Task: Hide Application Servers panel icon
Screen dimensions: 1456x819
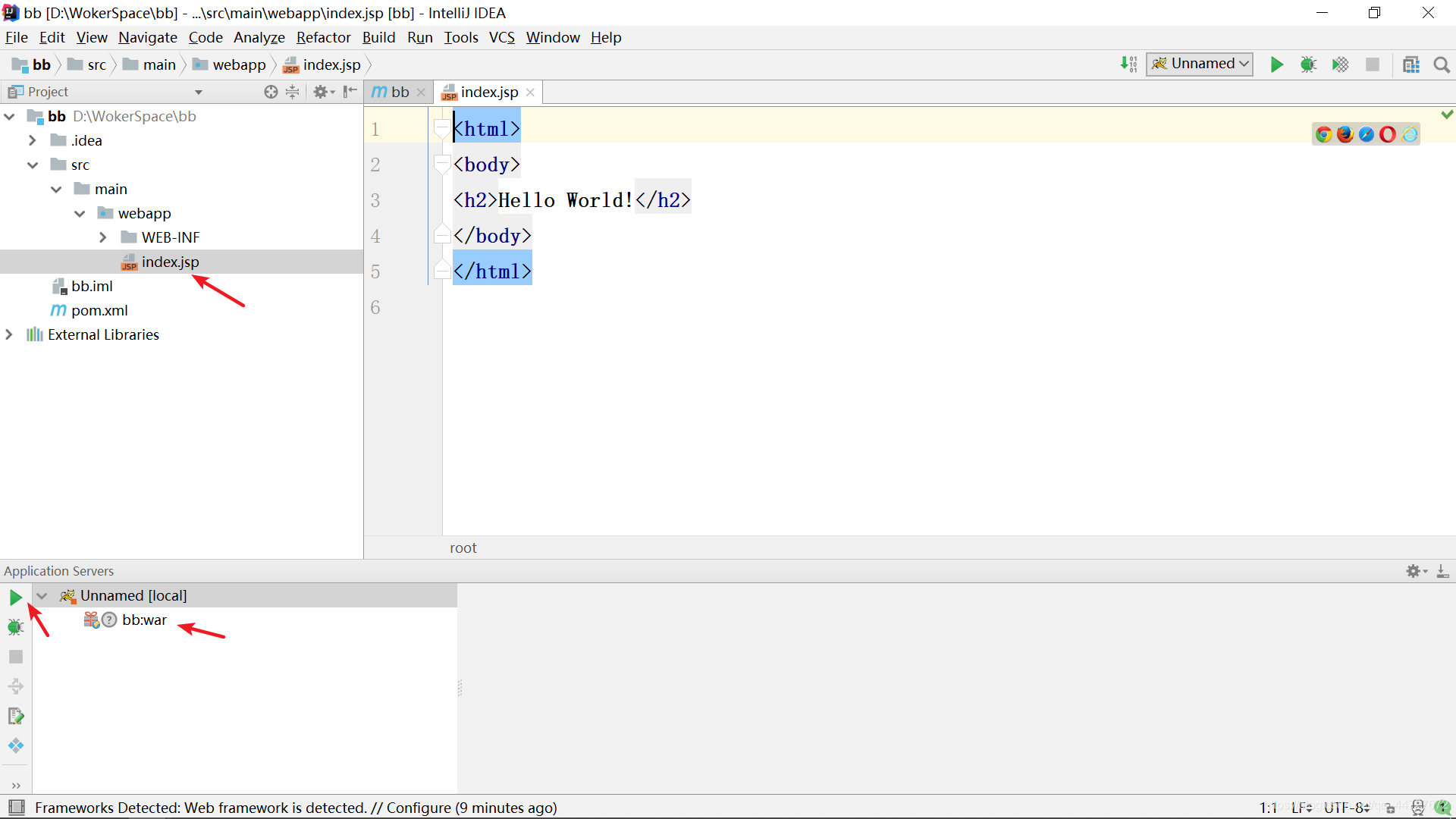Action: point(1442,571)
